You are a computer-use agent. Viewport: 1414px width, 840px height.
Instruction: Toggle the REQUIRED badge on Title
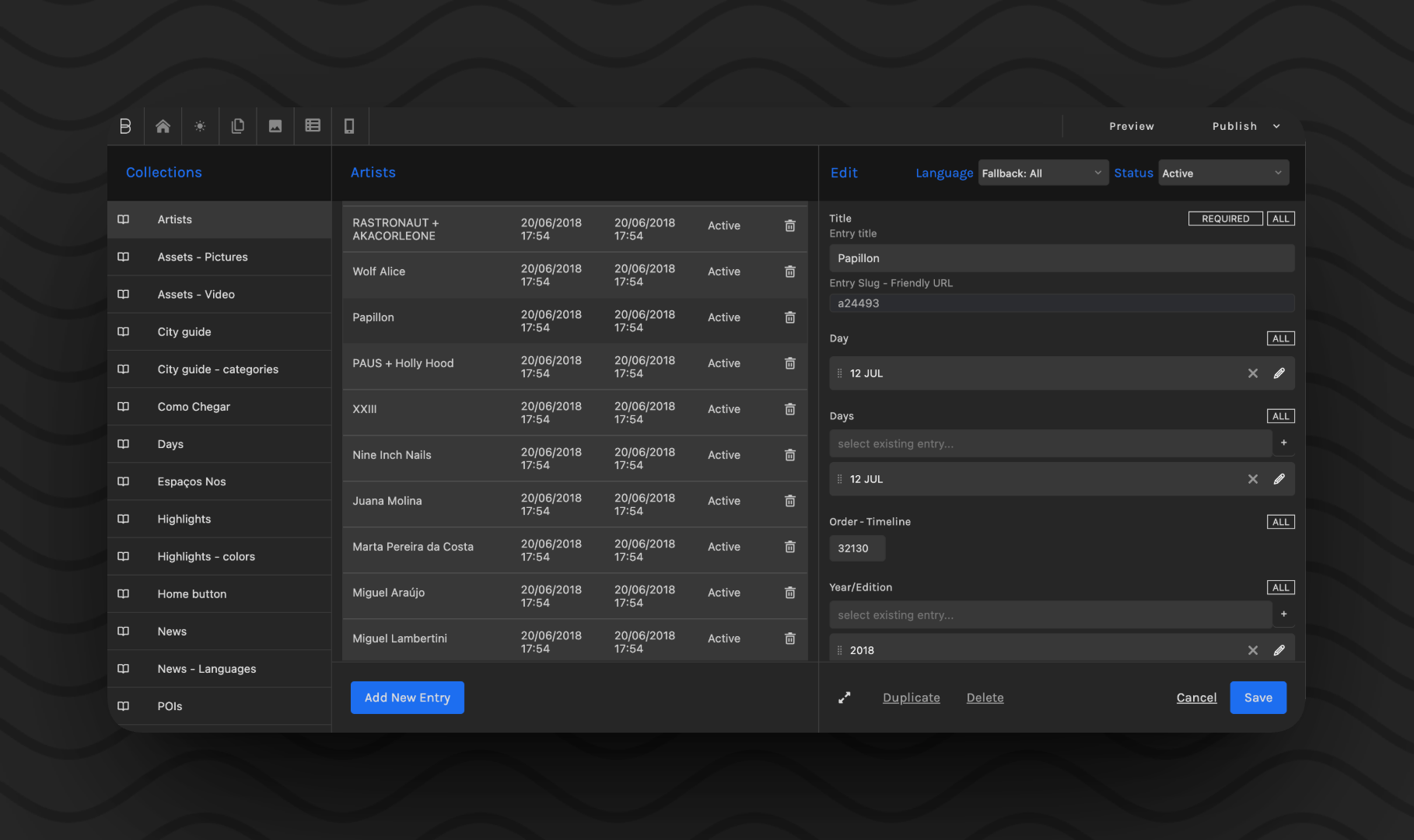pos(1225,219)
